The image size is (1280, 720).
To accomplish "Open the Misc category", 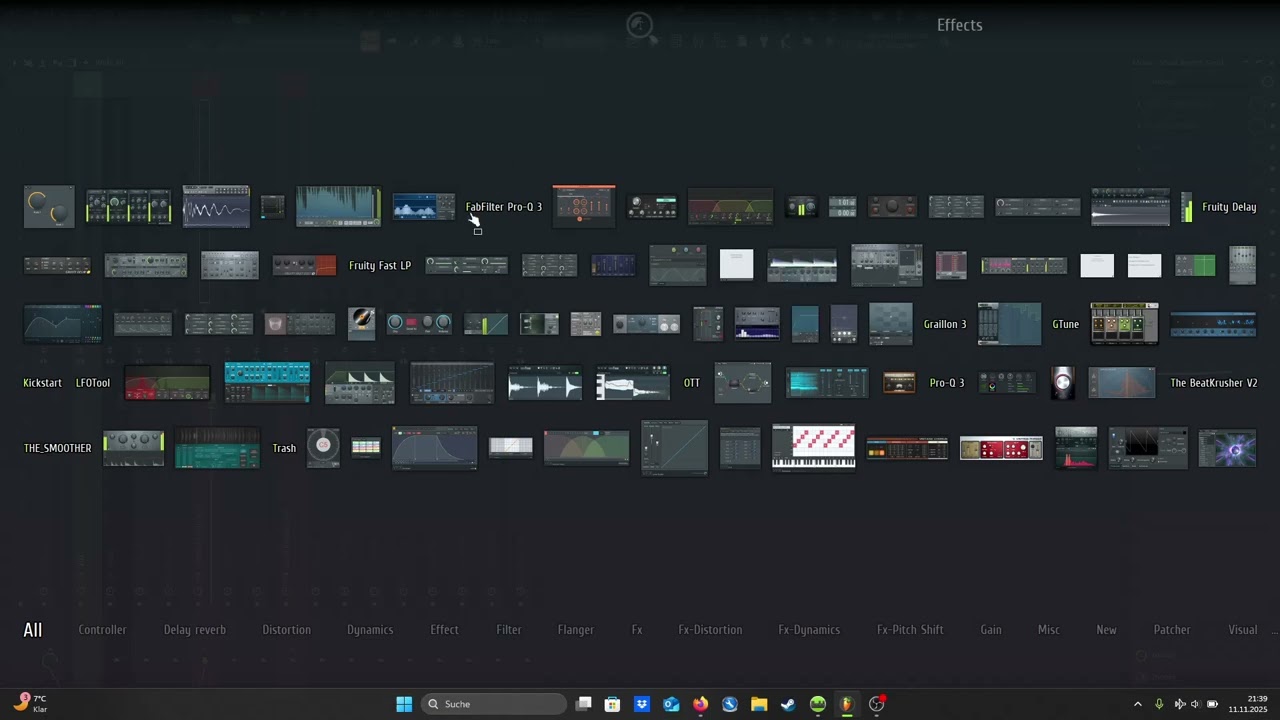I will (1049, 630).
